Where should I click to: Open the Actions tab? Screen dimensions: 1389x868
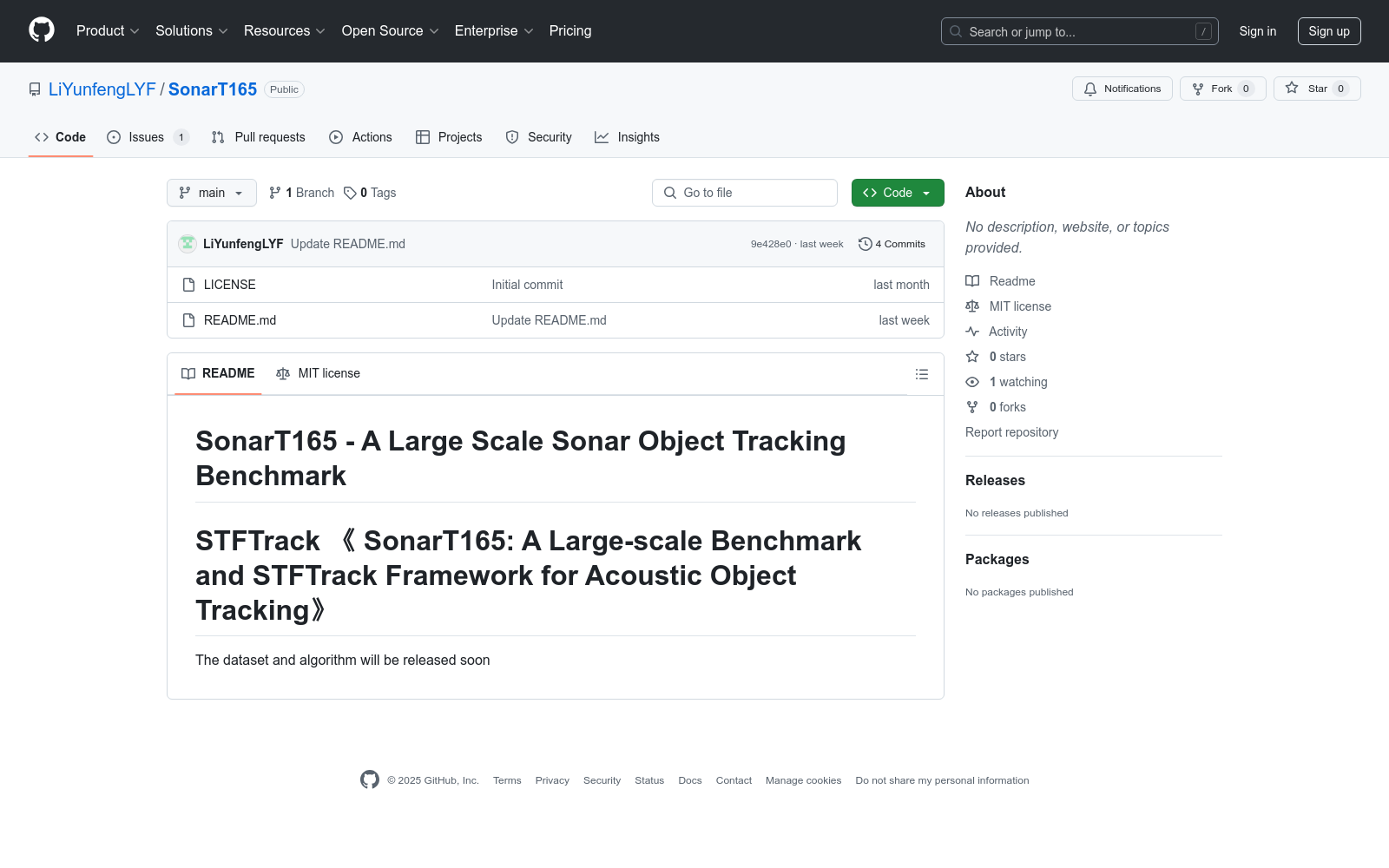(x=361, y=137)
